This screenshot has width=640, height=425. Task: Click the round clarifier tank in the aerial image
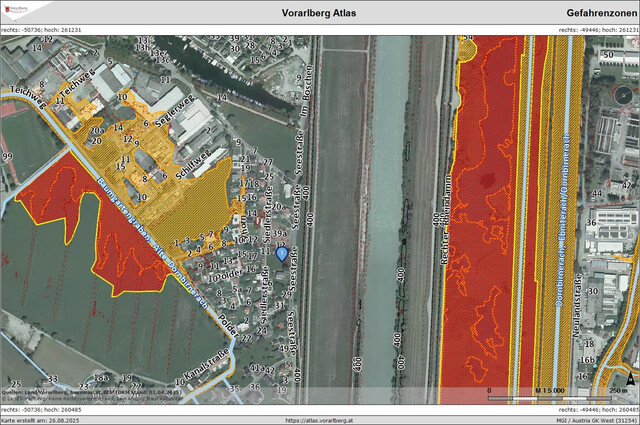624,96
